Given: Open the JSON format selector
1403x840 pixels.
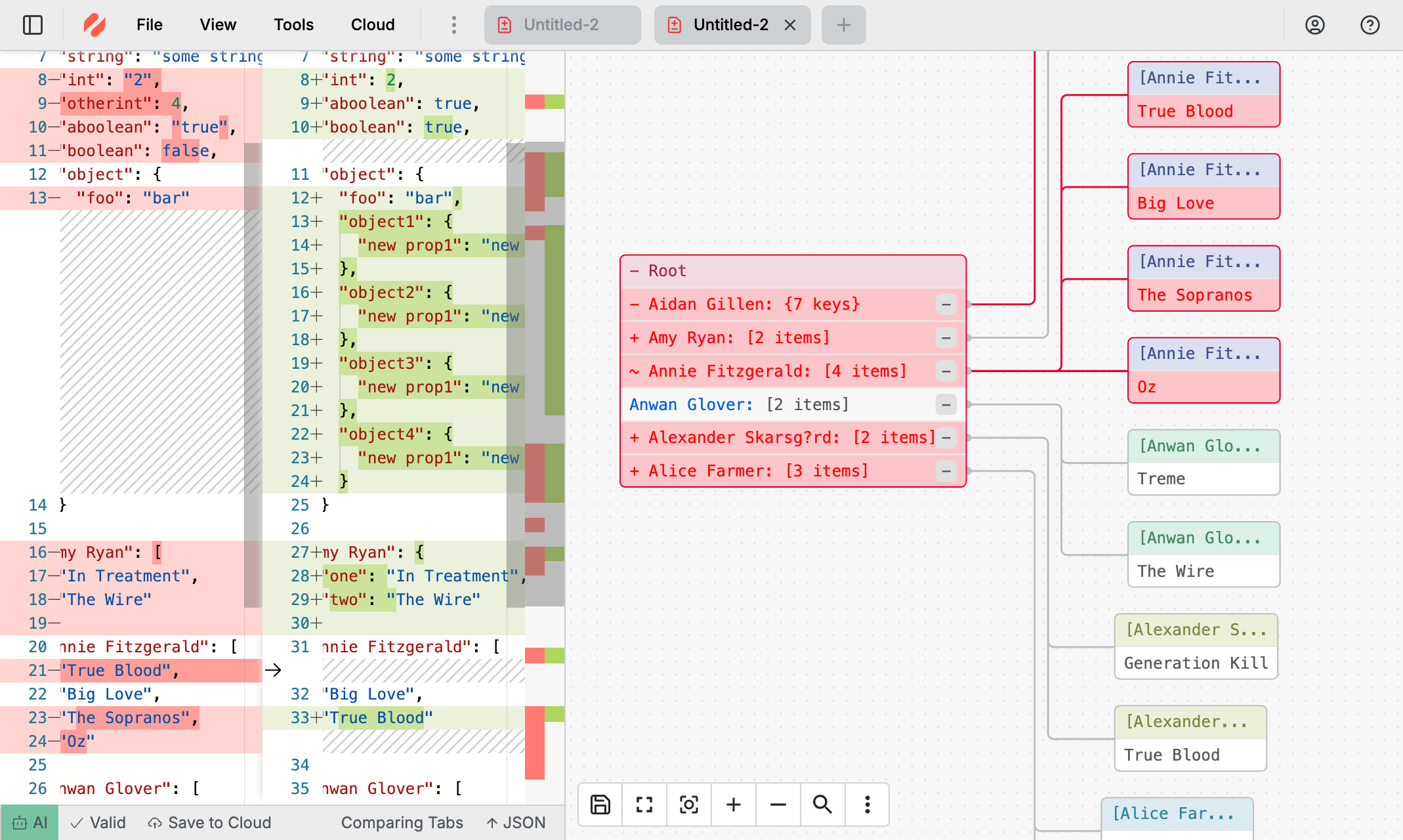Looking at the screenshot, I should click(516, 822).
